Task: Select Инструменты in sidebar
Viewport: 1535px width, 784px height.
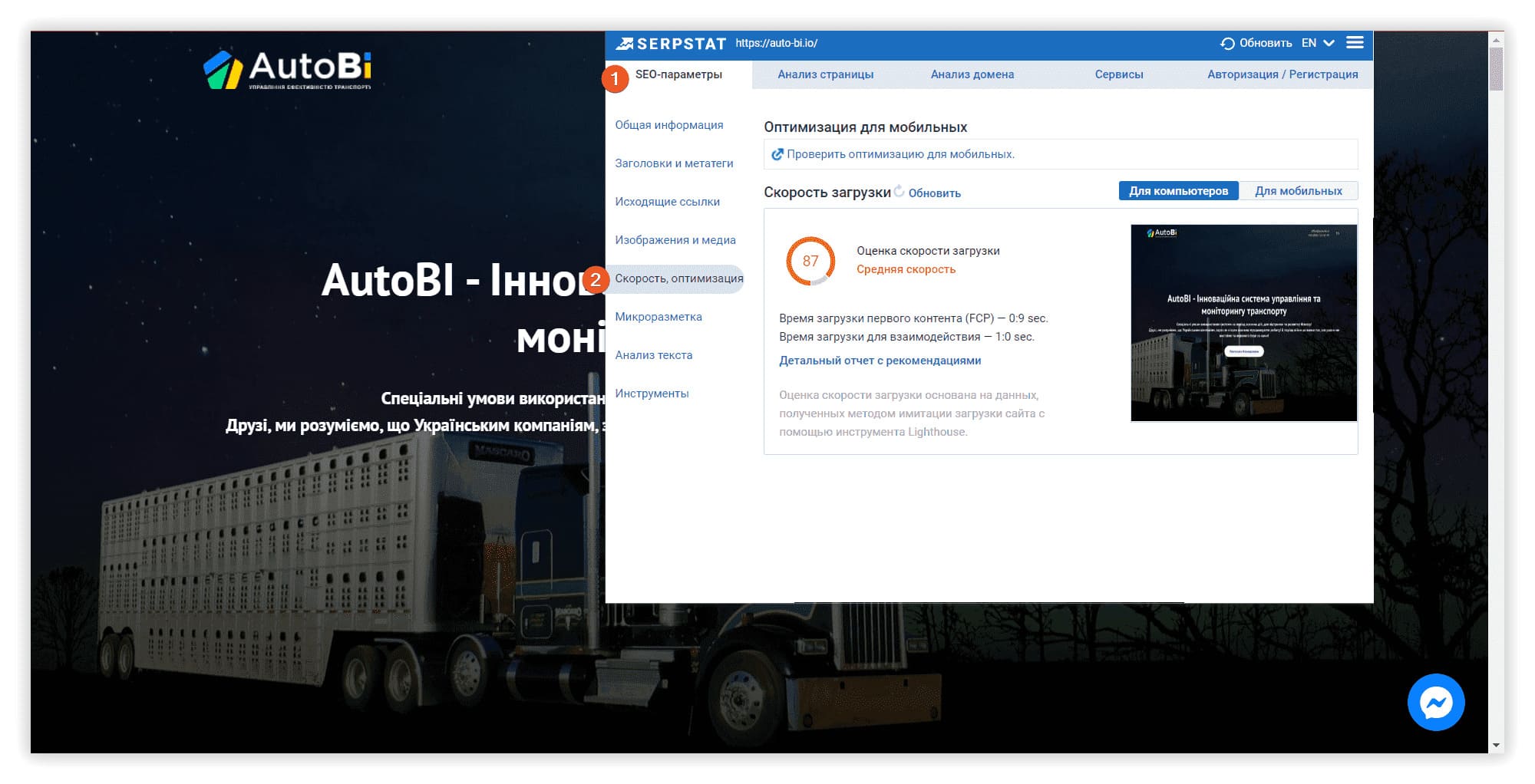Action: click(x=652, y=394)
